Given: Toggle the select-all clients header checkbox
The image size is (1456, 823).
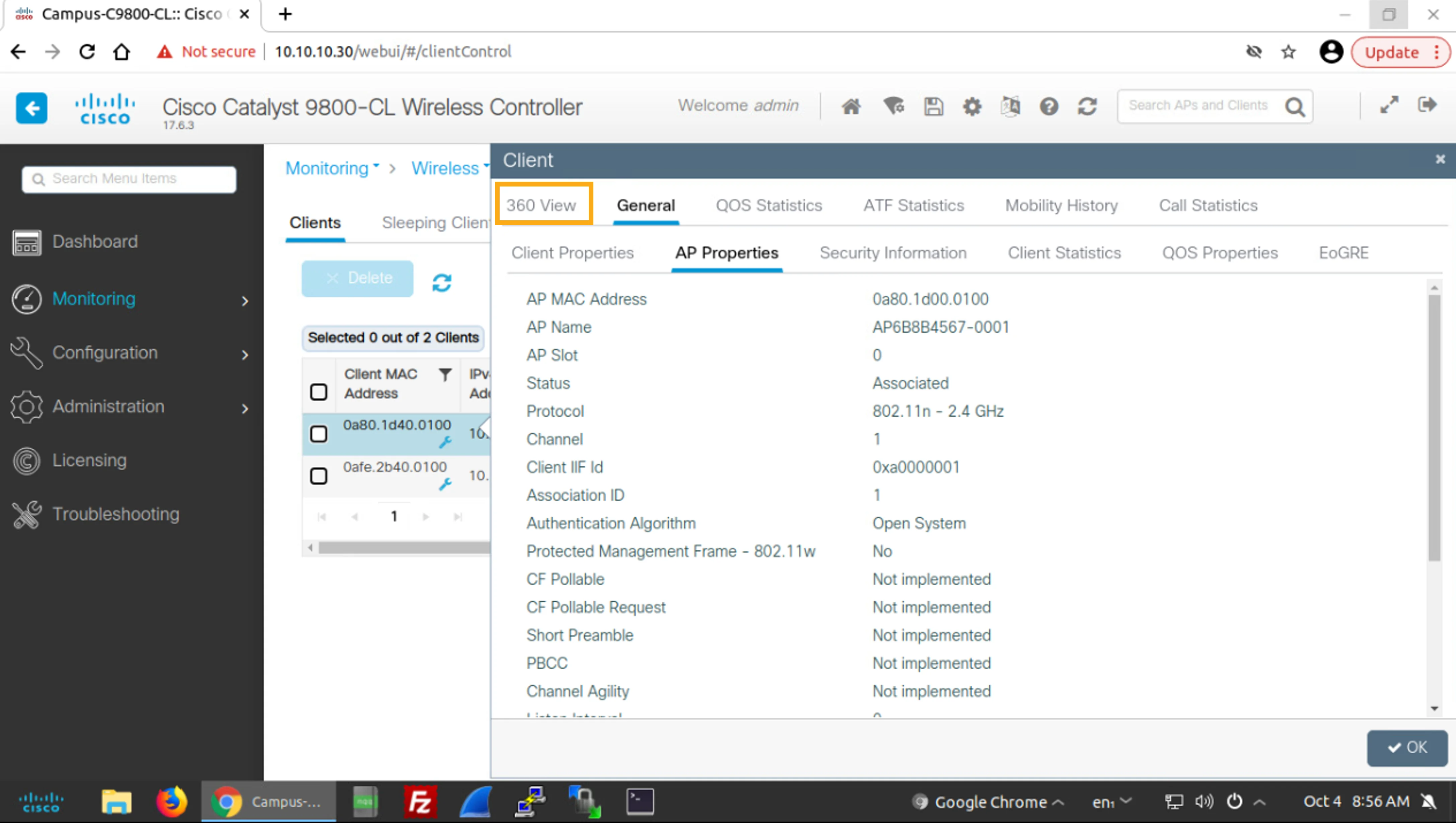Looking at the screenshot, I should coord(319,392).
